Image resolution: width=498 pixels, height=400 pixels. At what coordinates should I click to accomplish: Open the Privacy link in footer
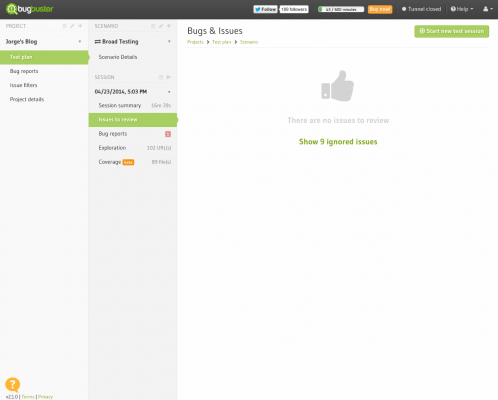point(45,397)
